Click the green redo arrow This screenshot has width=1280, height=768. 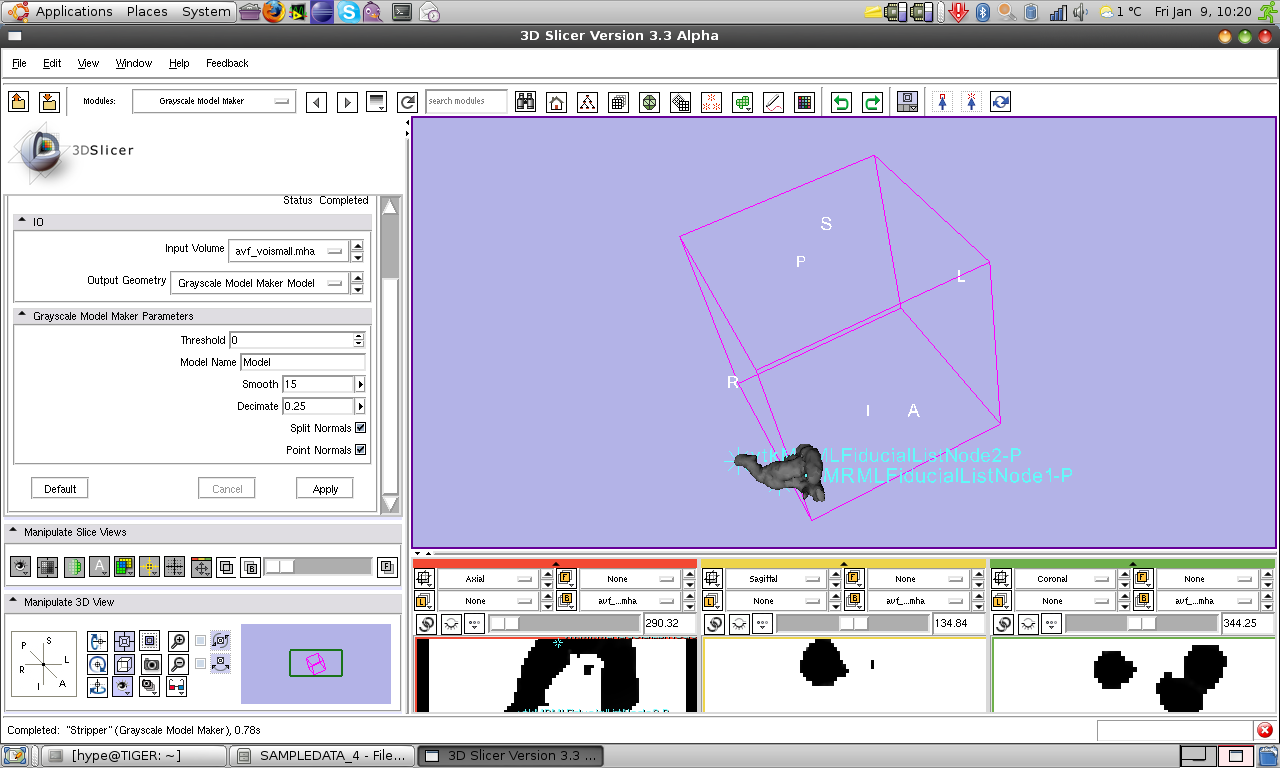(x=873, y=102)
